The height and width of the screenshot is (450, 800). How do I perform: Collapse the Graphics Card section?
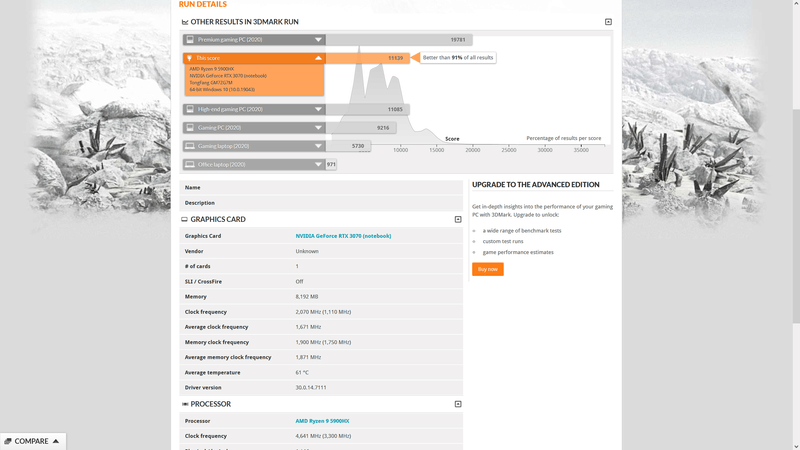click(458, 219)
